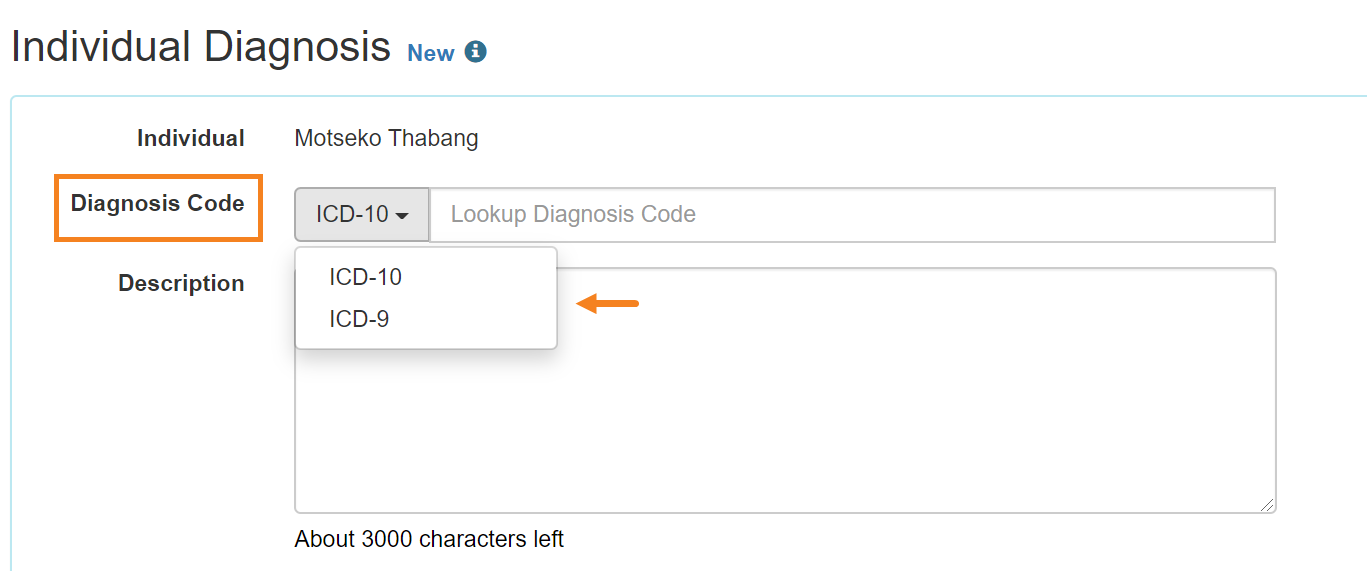Open the ICD-10 code type selector button
Screen dimensions: 1367x571
[x=362, y=214]
